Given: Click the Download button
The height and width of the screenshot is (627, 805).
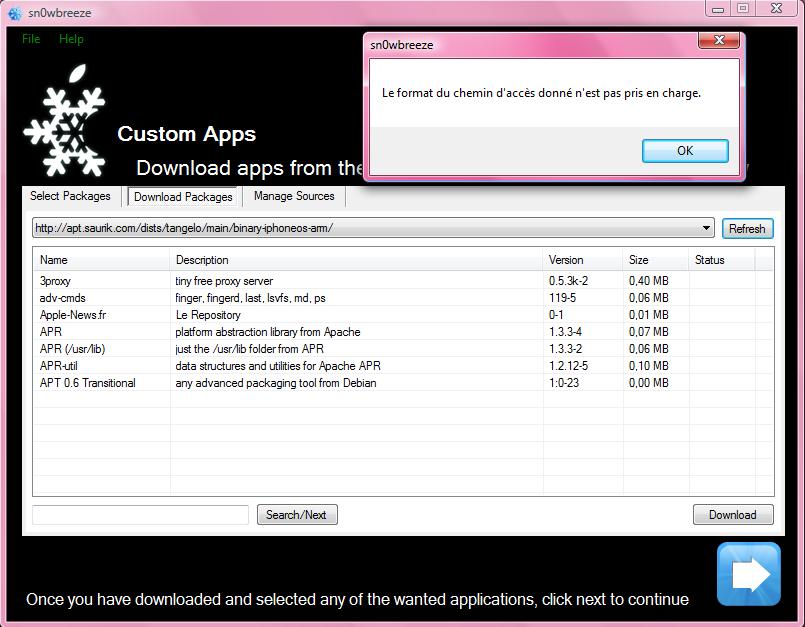Looking at the screenshot, I should pyautogui.click(x=733, y=515).
